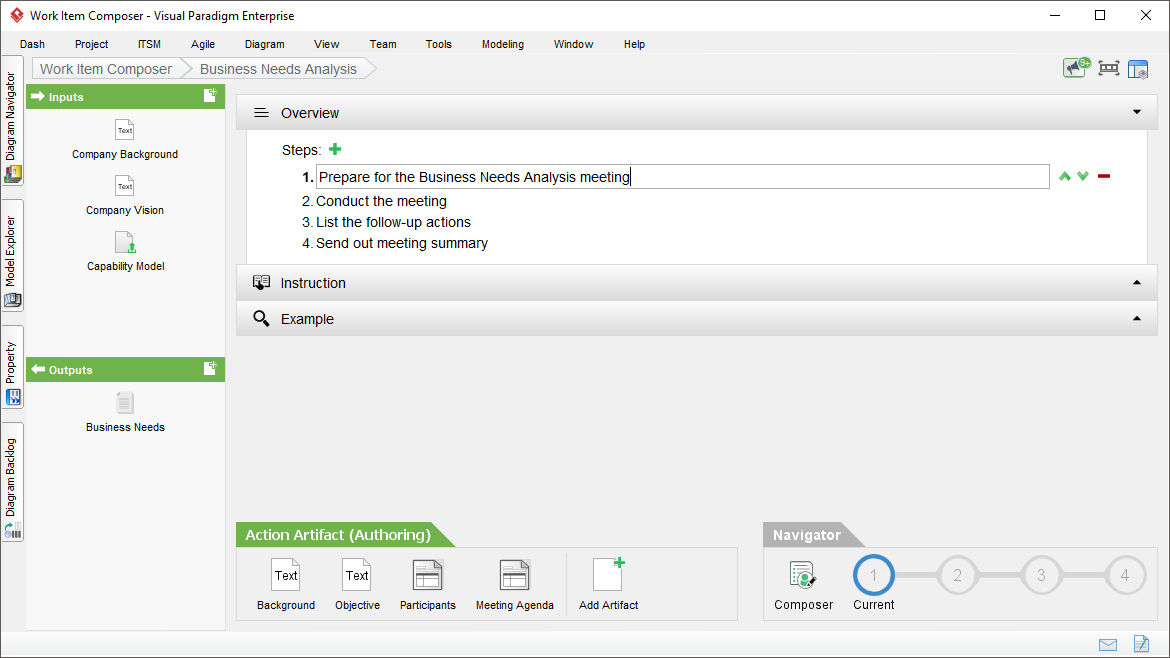Open the Help menu

[634, 44]
